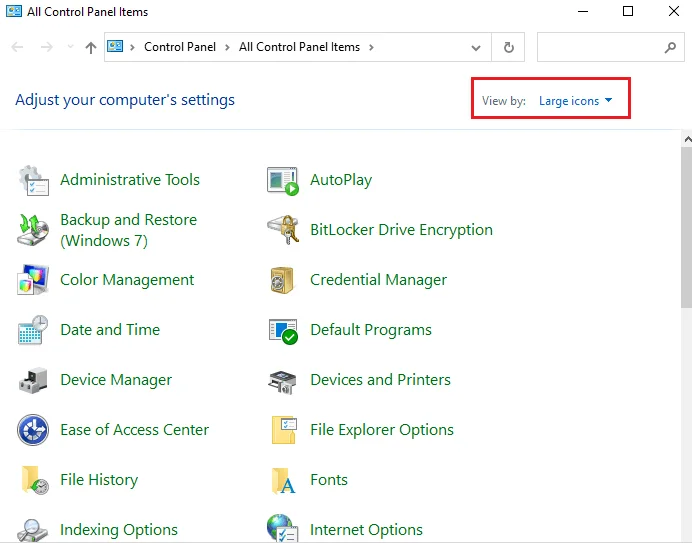This screenshot has width=692, height=543.
Task: Open the Administrative Tools icon
Action: coord(34,181)
